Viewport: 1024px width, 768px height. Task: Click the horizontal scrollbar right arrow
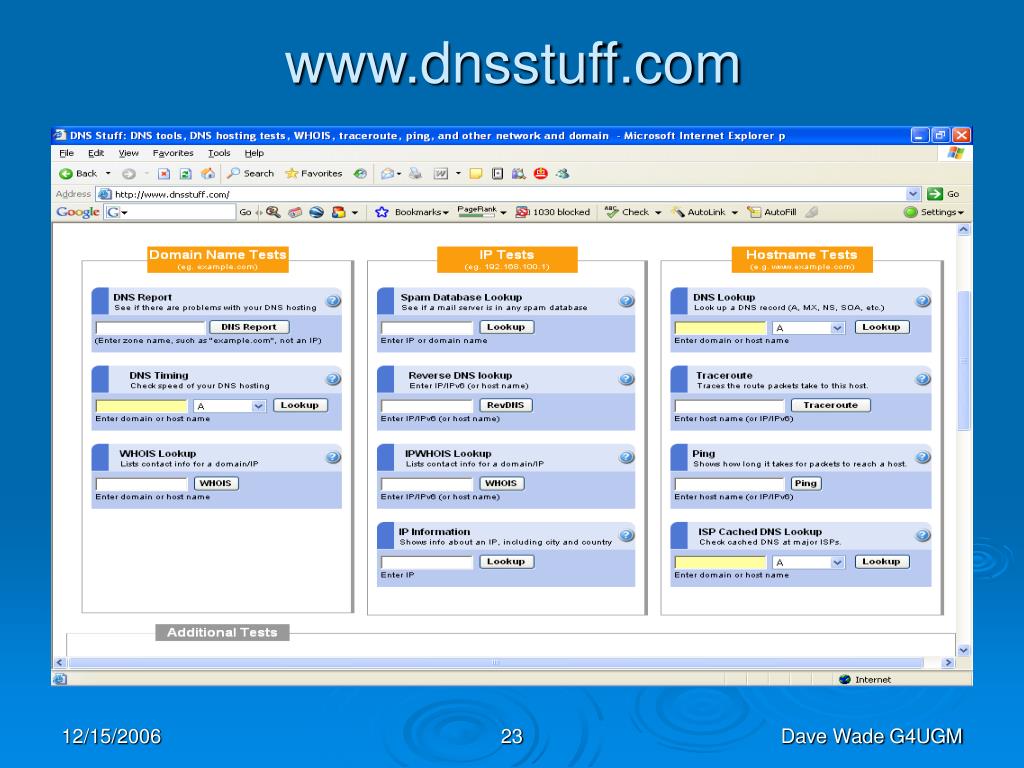tap(949, 663)
